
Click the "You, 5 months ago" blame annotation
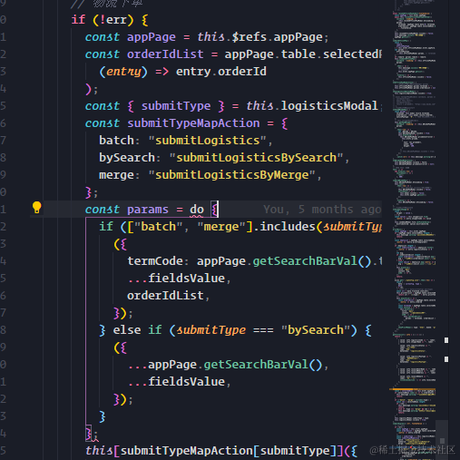point(322,209)
